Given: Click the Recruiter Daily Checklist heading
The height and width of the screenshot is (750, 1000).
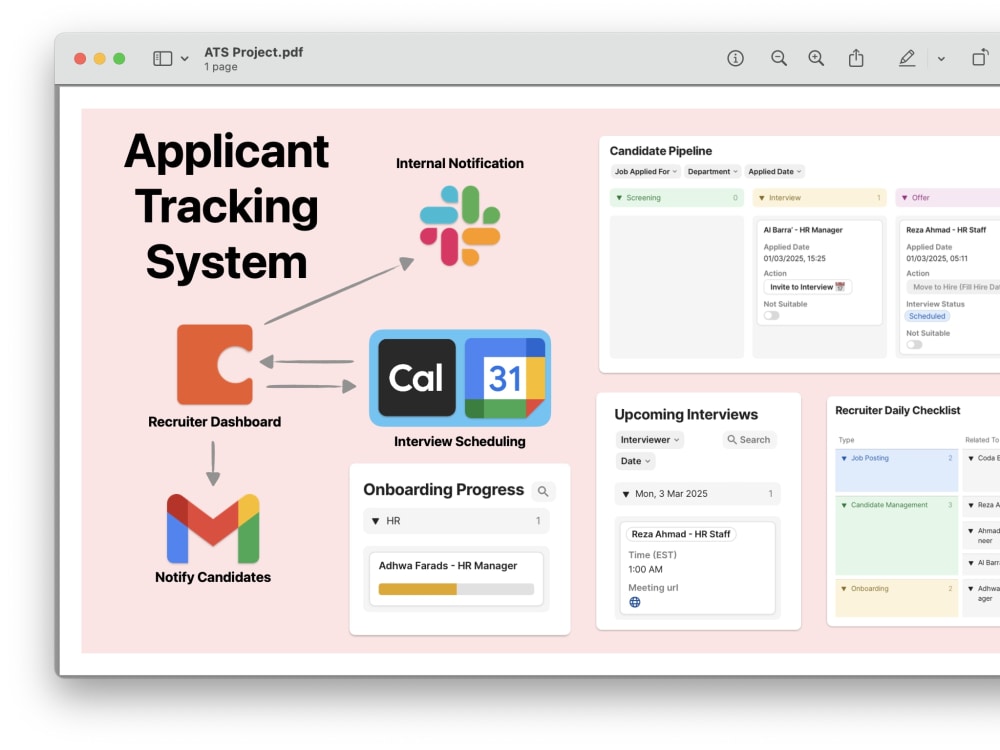Looking at the screenshot, I should click(897, 410).
